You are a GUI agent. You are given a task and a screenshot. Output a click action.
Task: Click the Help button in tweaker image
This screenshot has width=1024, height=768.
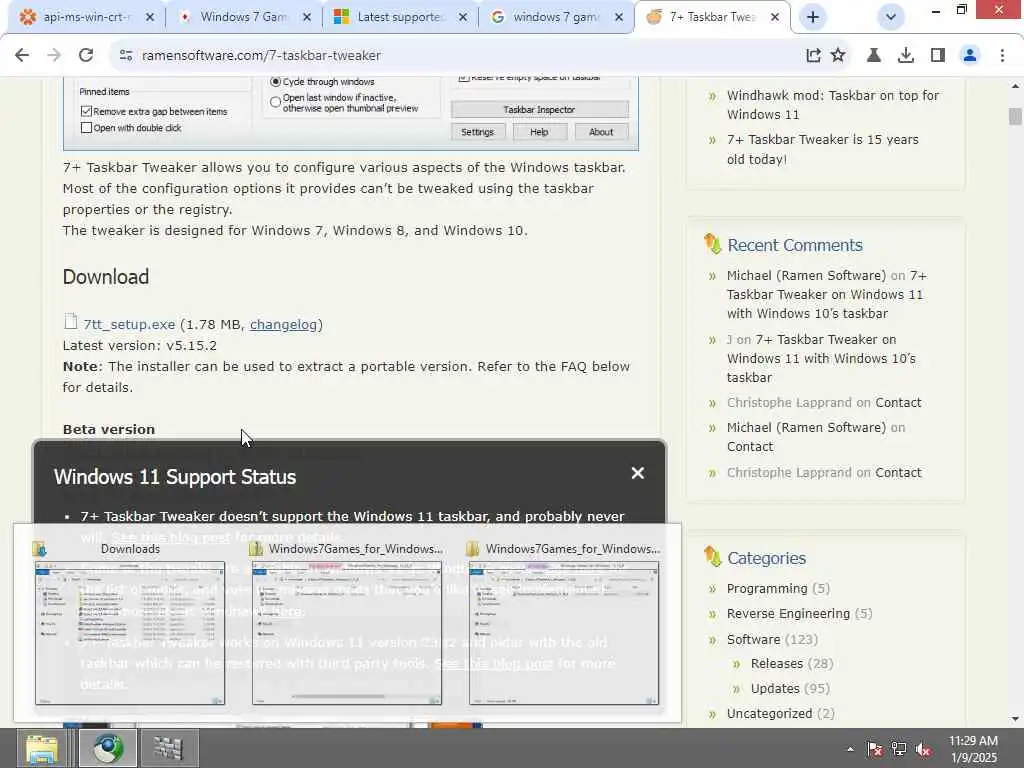539,132
